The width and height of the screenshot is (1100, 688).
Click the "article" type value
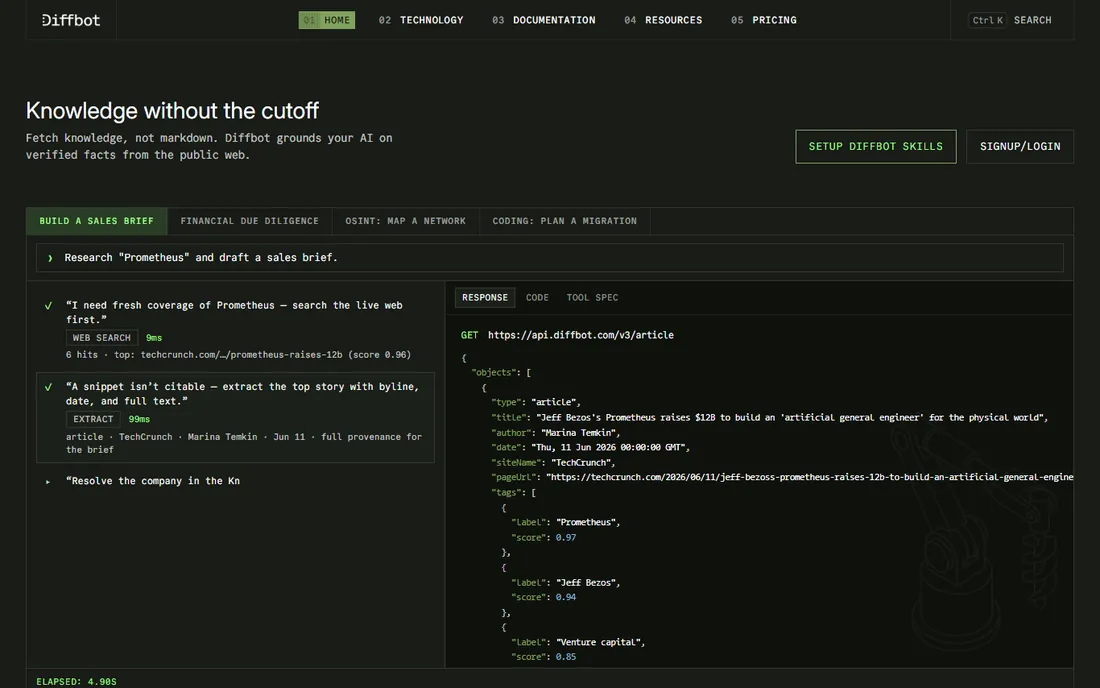click(x=556, y=403)
